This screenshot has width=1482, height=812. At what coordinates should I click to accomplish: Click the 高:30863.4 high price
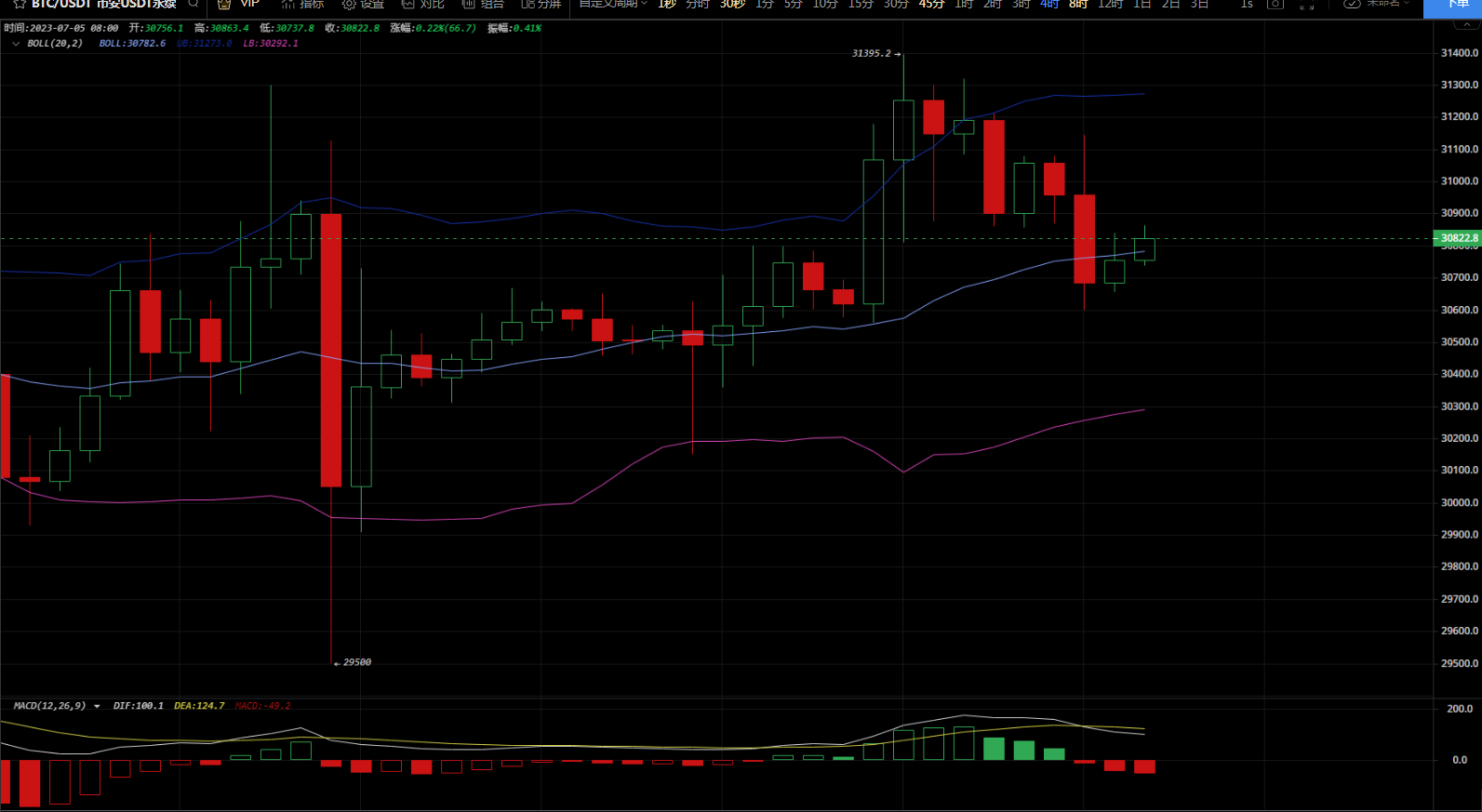(x=221, y=28)
